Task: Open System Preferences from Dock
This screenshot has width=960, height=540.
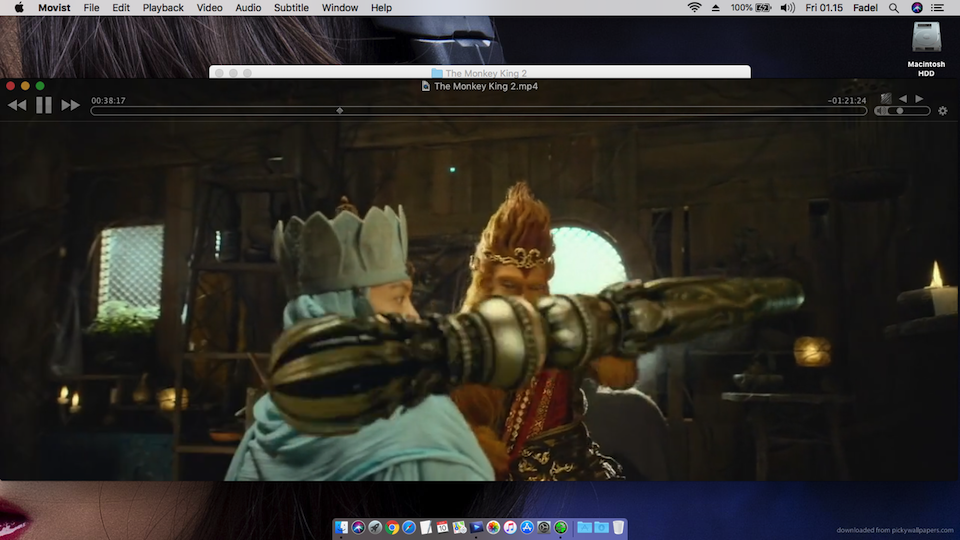Action: point(544,527)
